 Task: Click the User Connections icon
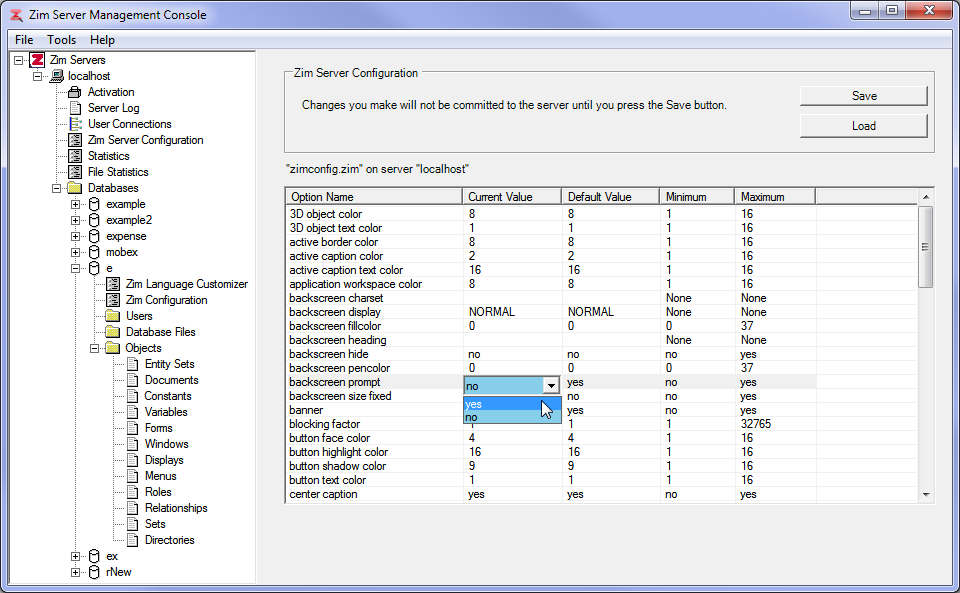(75, 124)
